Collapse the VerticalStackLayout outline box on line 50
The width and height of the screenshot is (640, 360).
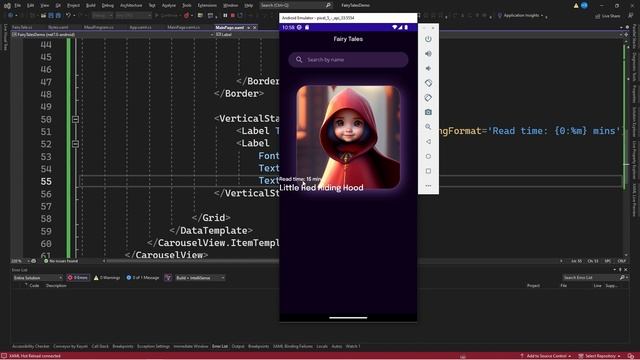point(76,119)
